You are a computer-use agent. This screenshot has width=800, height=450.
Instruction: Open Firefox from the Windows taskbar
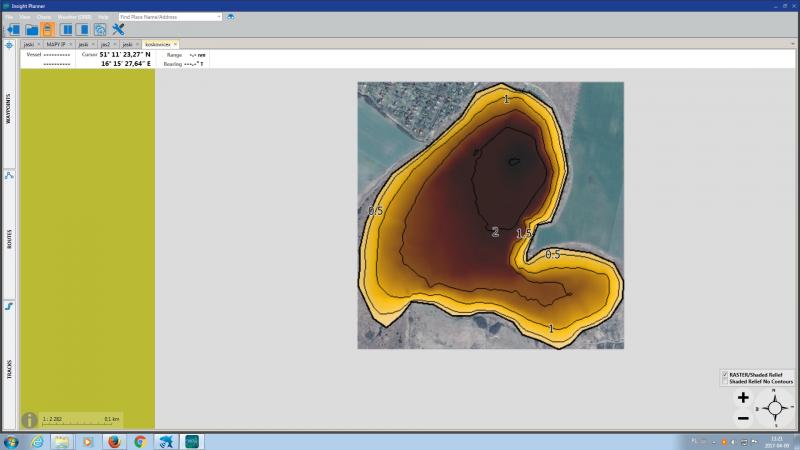pos(113,441)
